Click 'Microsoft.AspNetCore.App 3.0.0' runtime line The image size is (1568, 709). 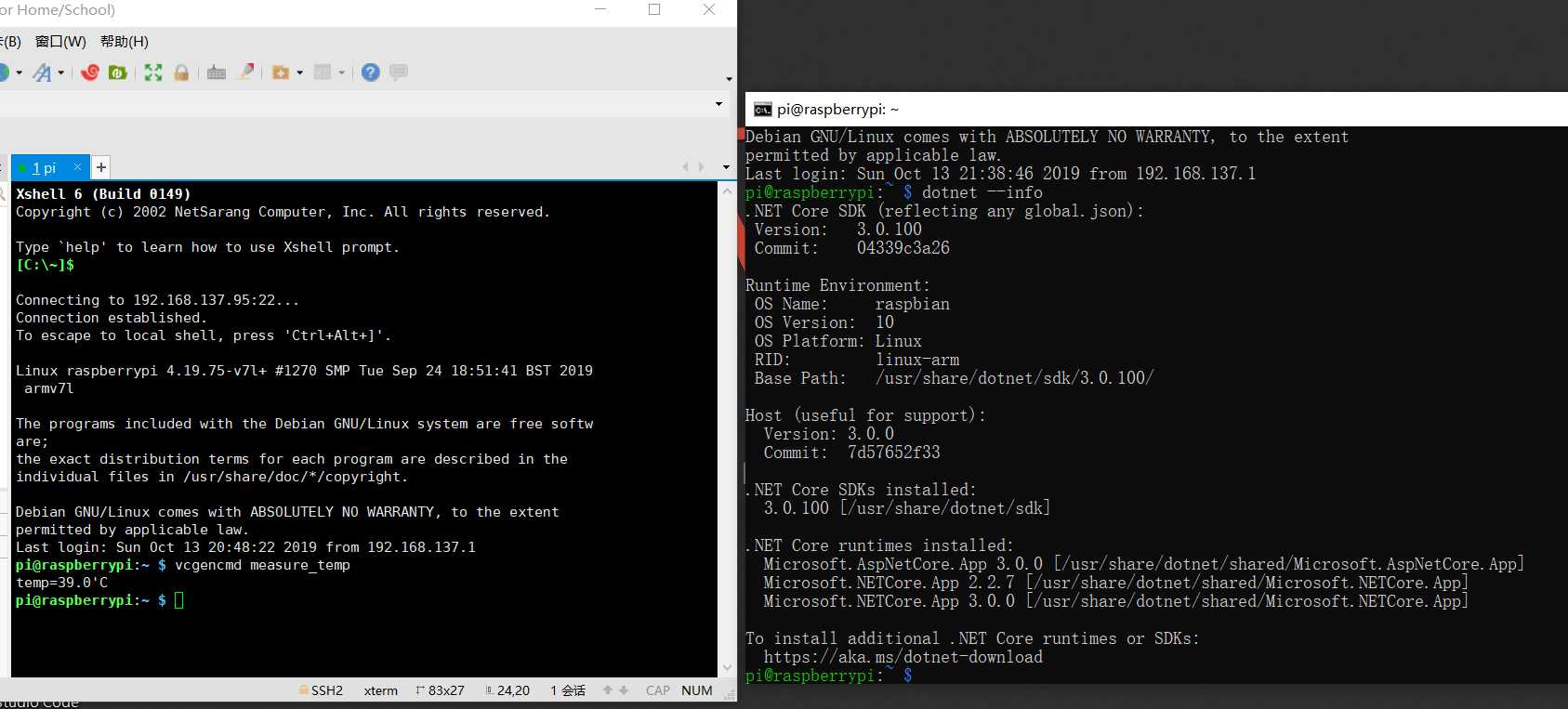pos(1144,564)
